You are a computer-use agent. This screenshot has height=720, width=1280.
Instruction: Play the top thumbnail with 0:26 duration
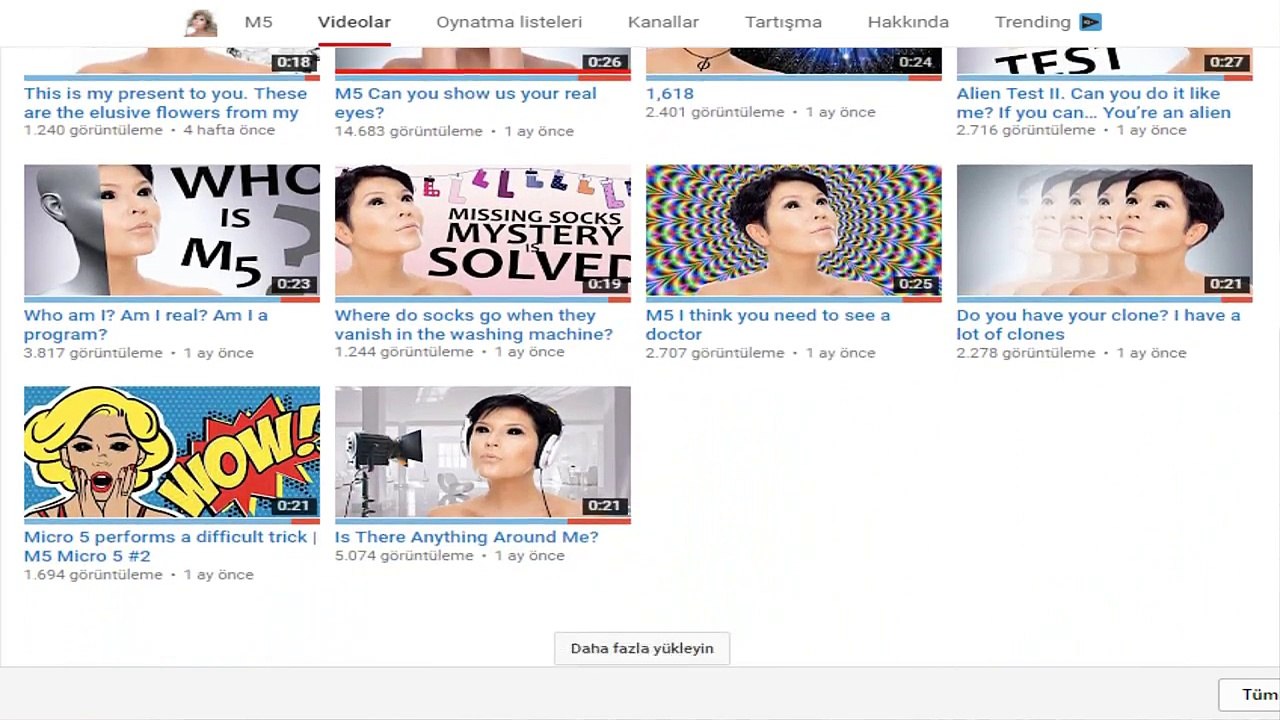pyautogui.click(x=483, y=61)
